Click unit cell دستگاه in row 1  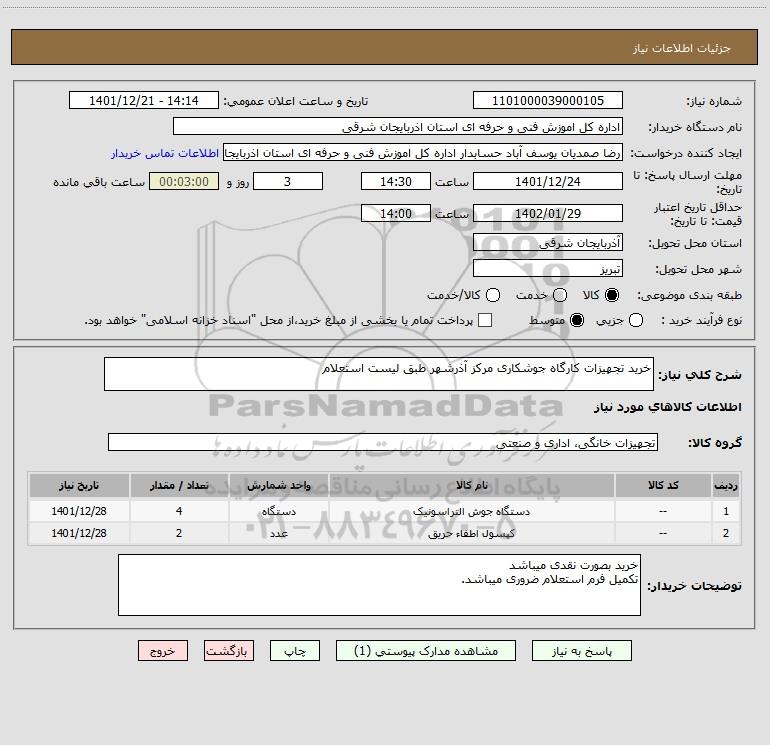point(278,511)
